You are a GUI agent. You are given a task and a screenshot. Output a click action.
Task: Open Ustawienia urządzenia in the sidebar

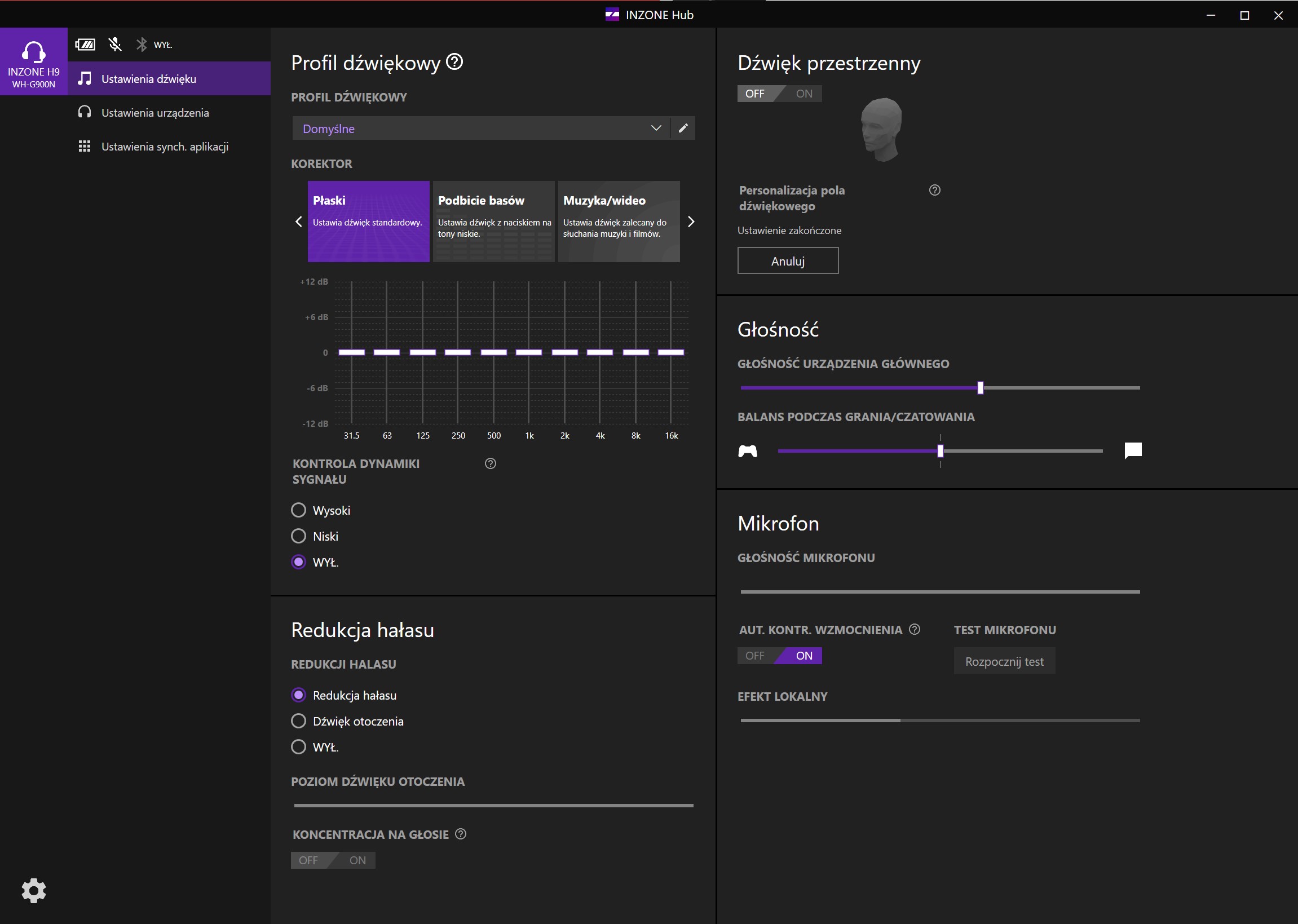pyautogui.click(x=155, y=113)
